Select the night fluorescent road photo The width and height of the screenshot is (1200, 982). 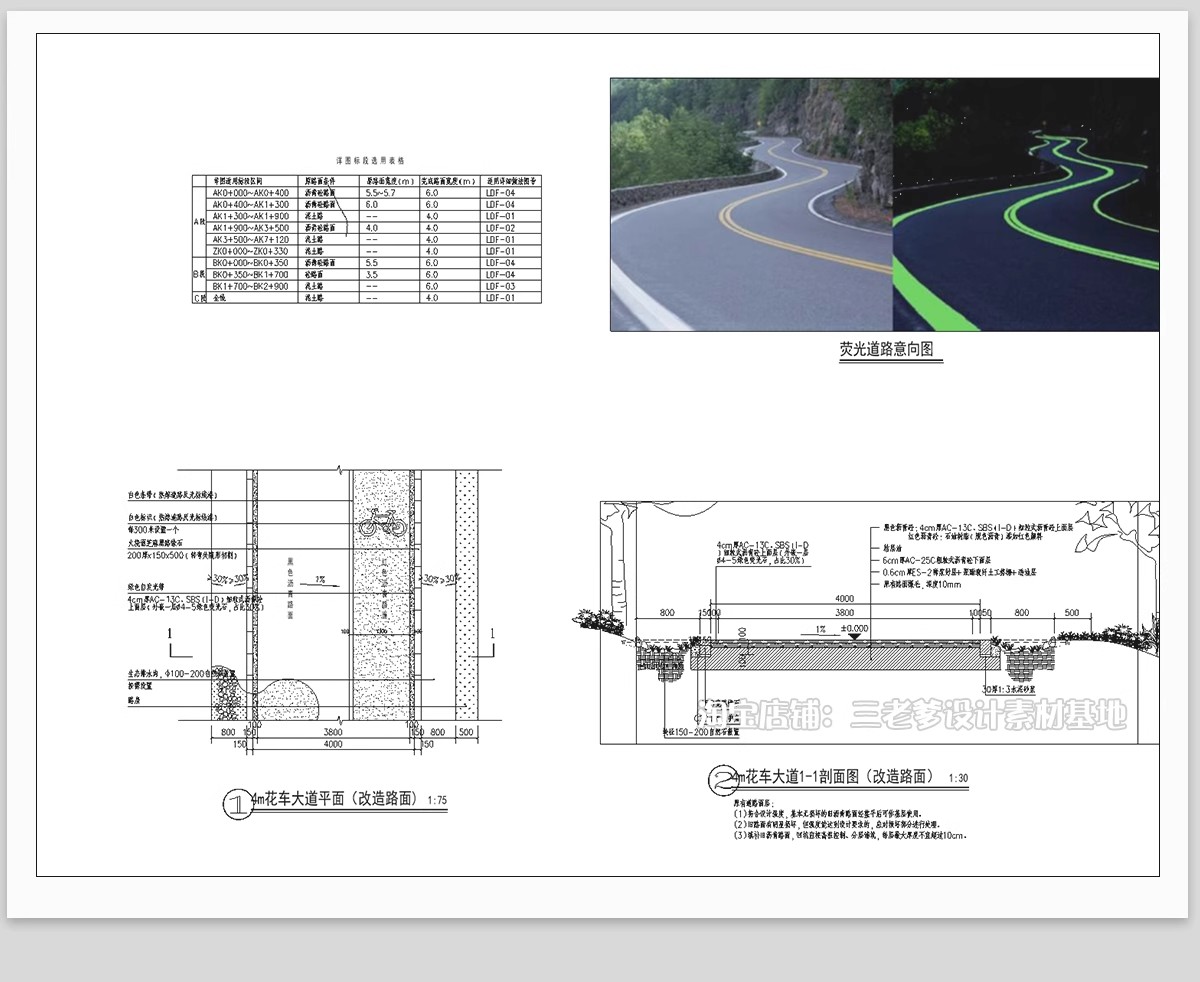point(1026,204)
